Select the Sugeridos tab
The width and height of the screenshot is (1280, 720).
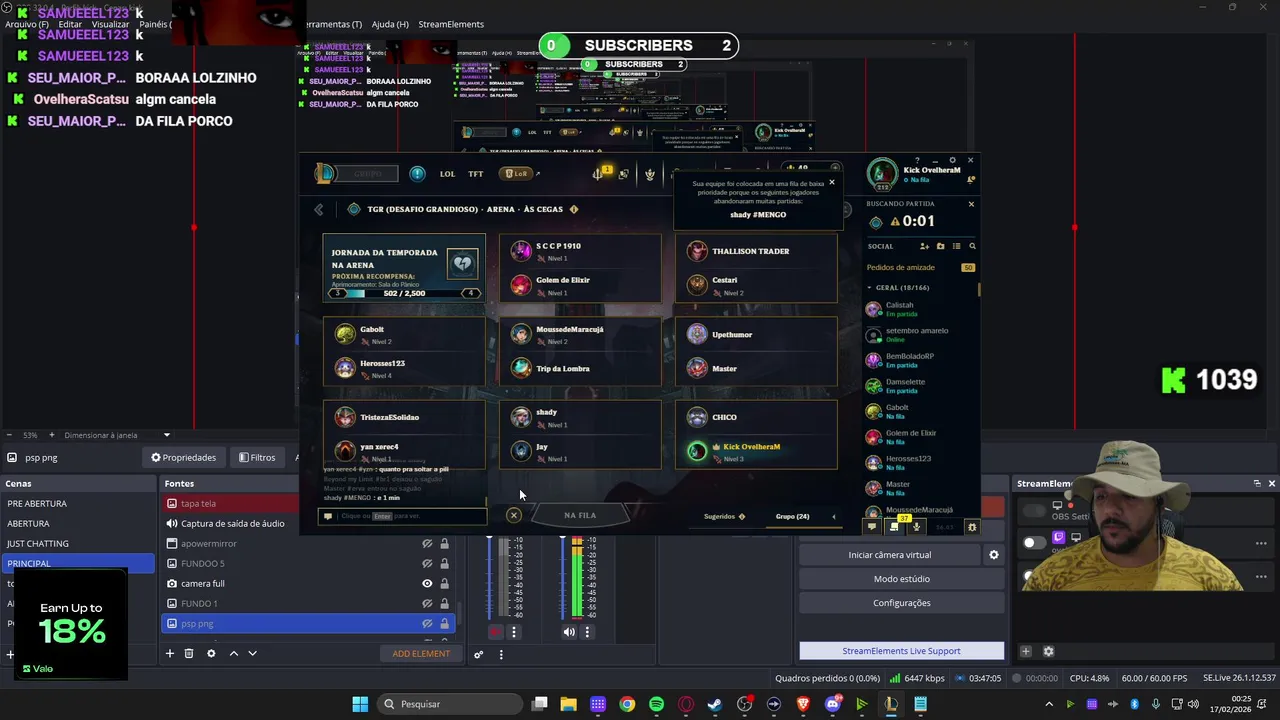click(x=724, y=516)
